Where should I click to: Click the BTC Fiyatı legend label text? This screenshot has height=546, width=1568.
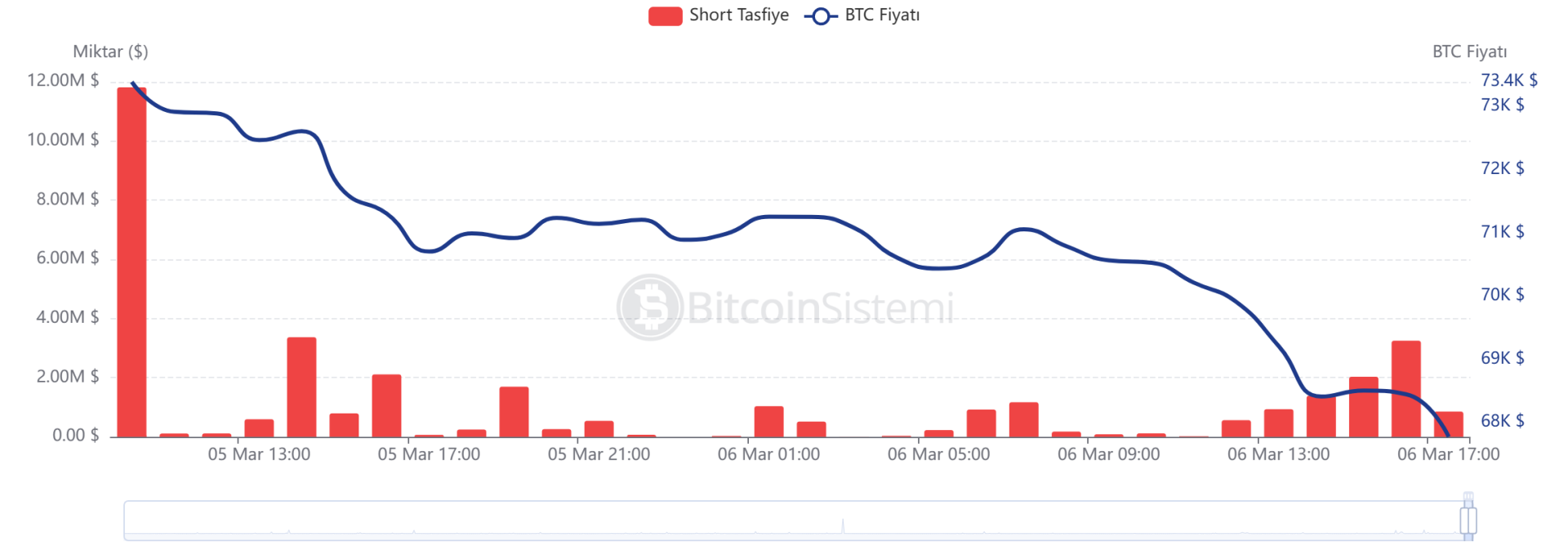point(882,16)
